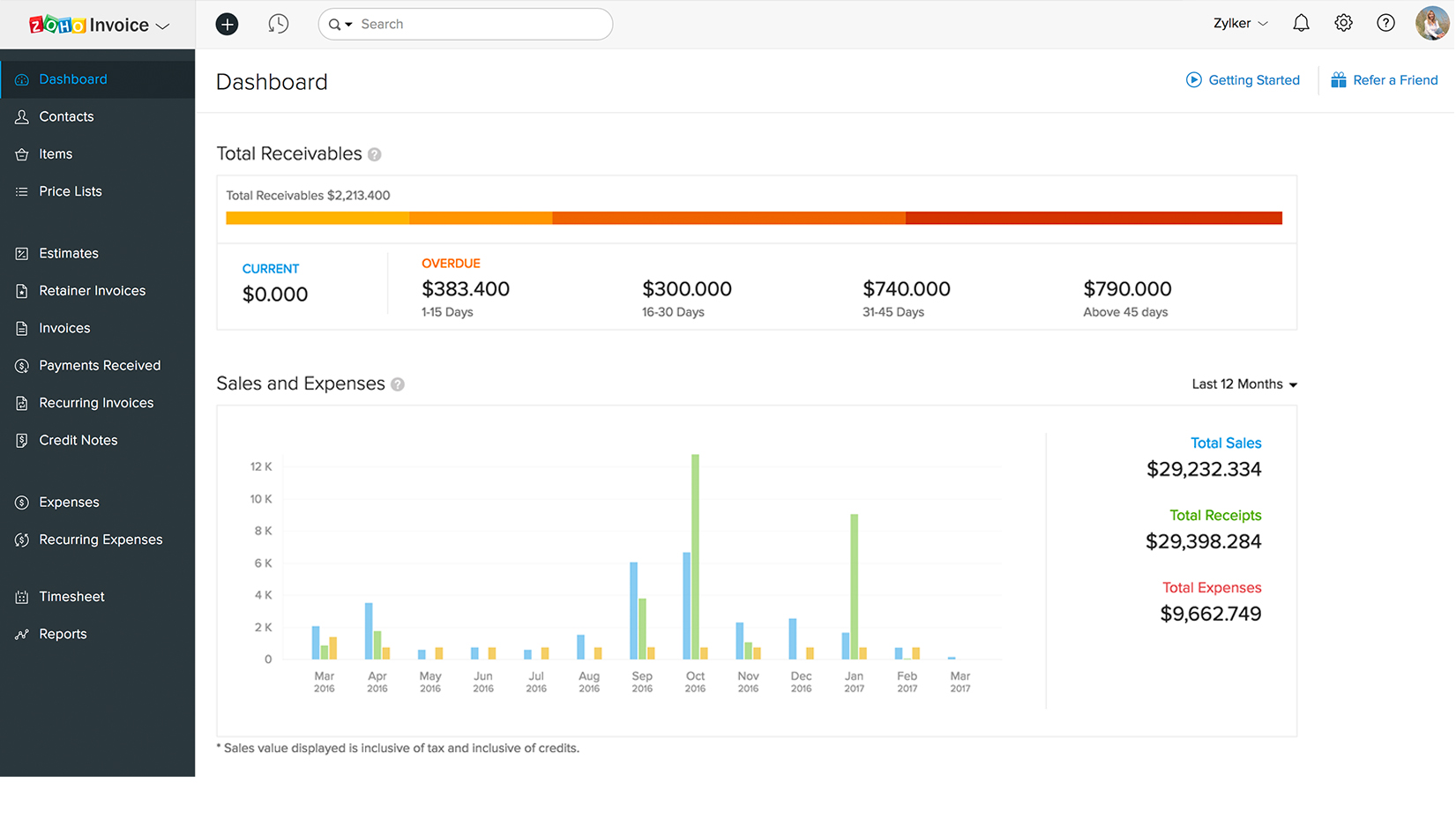Click the Zoho Invoice logo
The image size is (1456, 819).
click(88, 25)
